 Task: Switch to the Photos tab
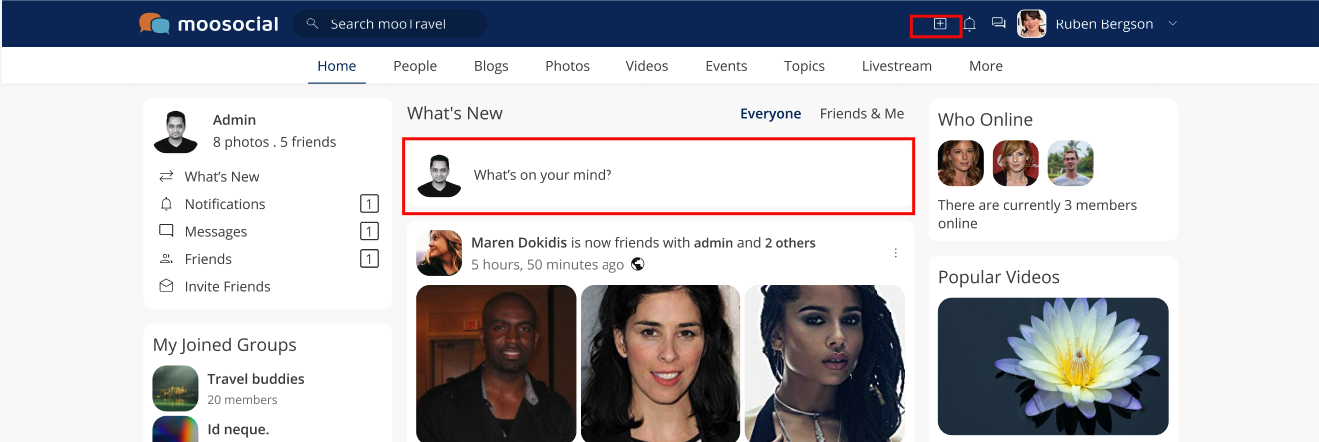point(567,66)
